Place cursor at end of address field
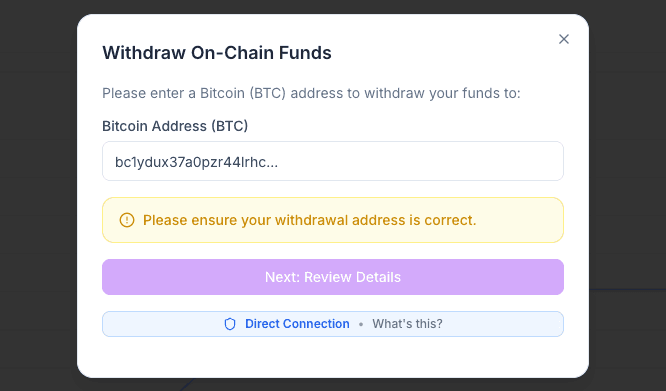 [x=420, y=162]
